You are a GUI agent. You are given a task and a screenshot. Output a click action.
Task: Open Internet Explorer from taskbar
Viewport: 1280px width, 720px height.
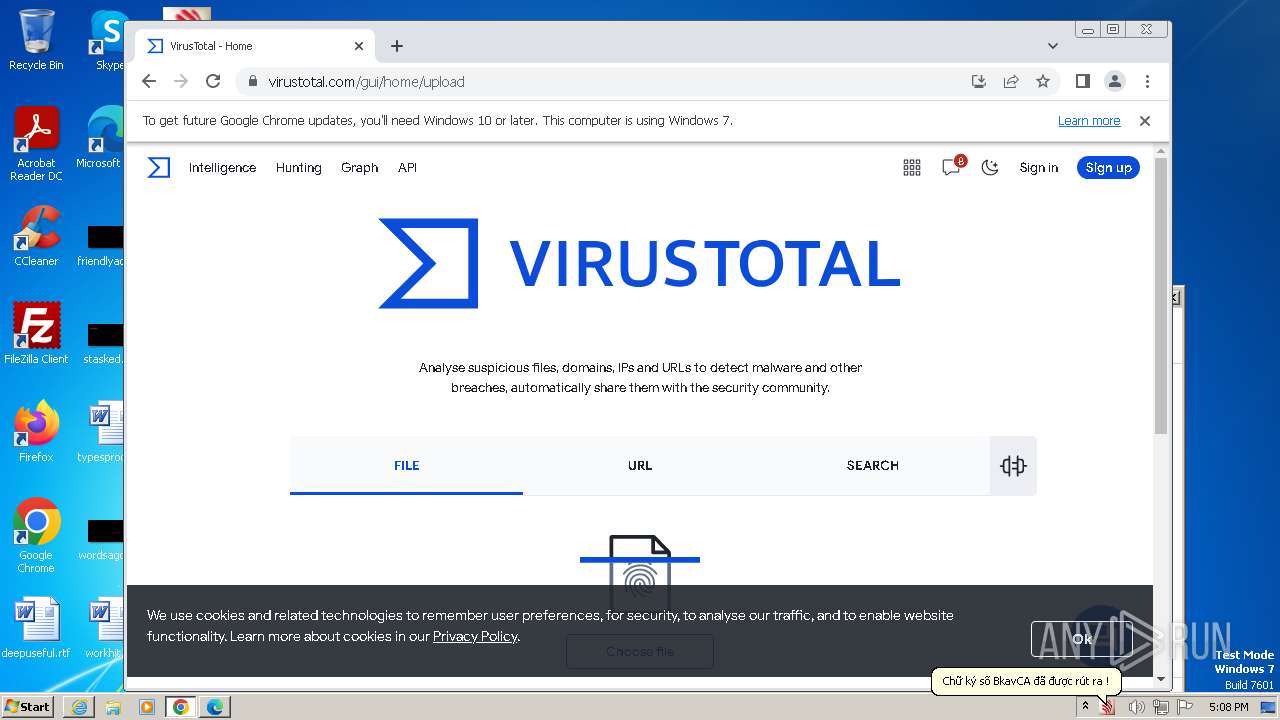(x=79, y=707)
